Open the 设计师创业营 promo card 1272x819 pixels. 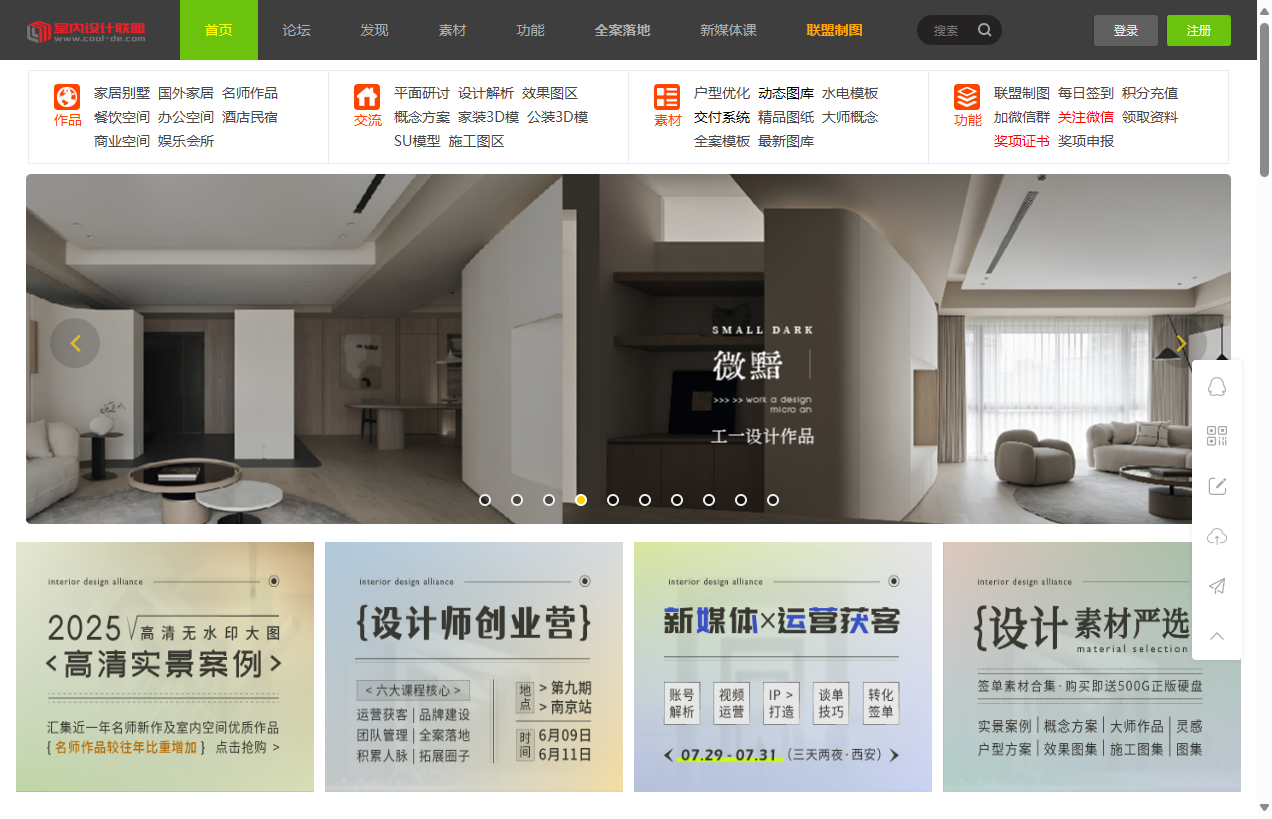tap(474, 667)
